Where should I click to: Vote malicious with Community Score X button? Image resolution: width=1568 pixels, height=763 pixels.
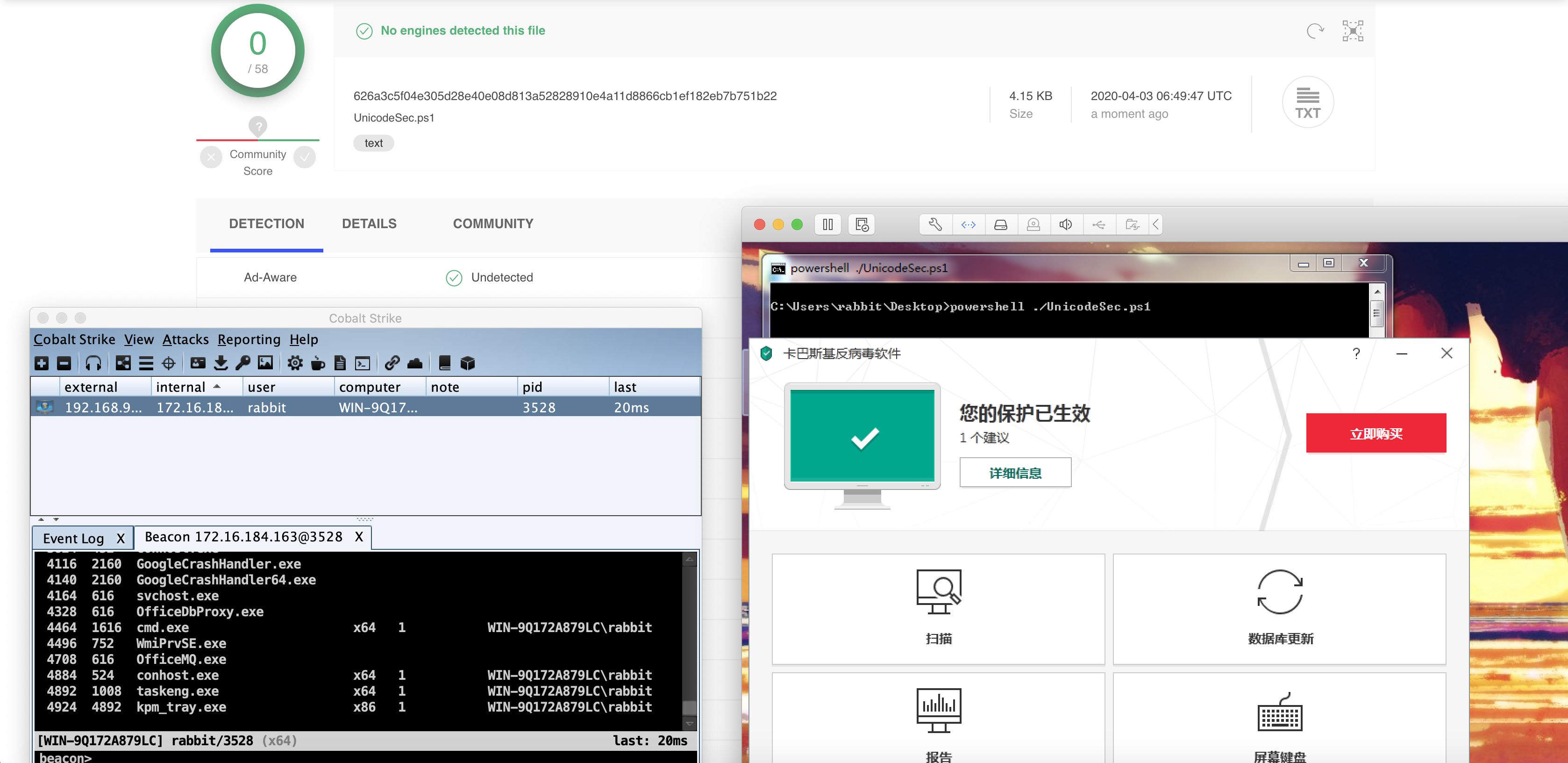point(211,158)
